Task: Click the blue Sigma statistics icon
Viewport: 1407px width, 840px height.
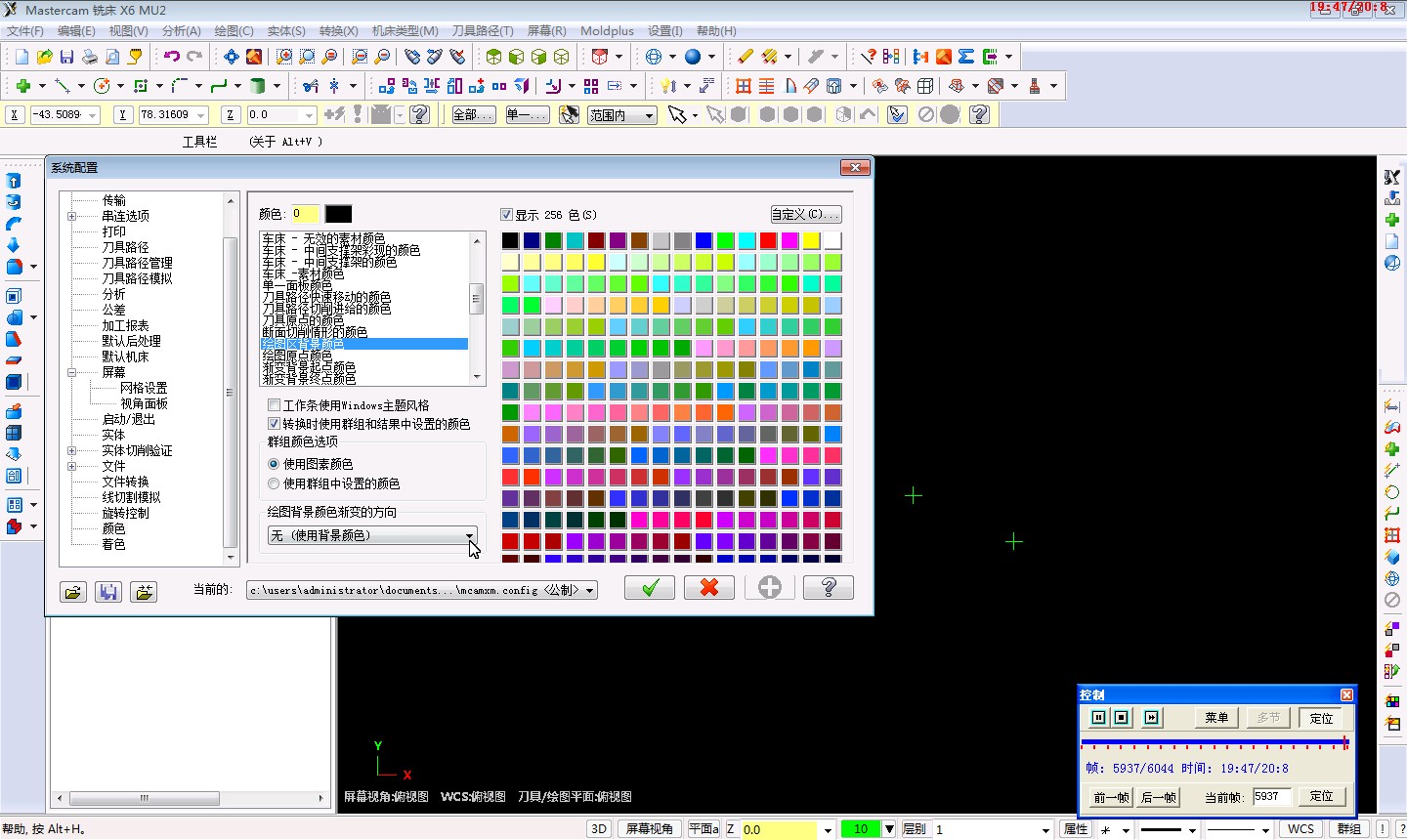Action: [x=966, y=57]
